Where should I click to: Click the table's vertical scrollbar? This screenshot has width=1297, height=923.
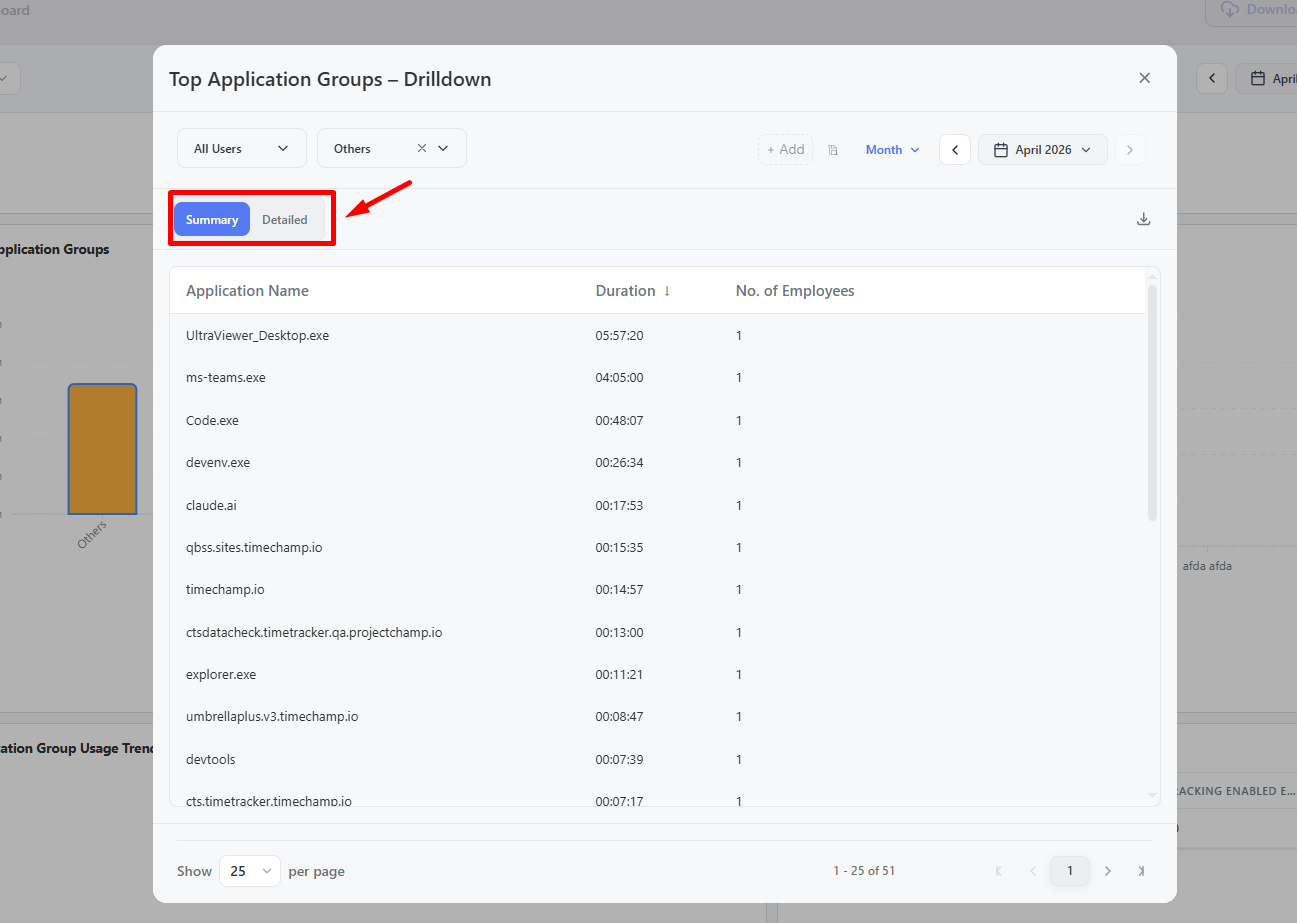[x=1152, y=402]
